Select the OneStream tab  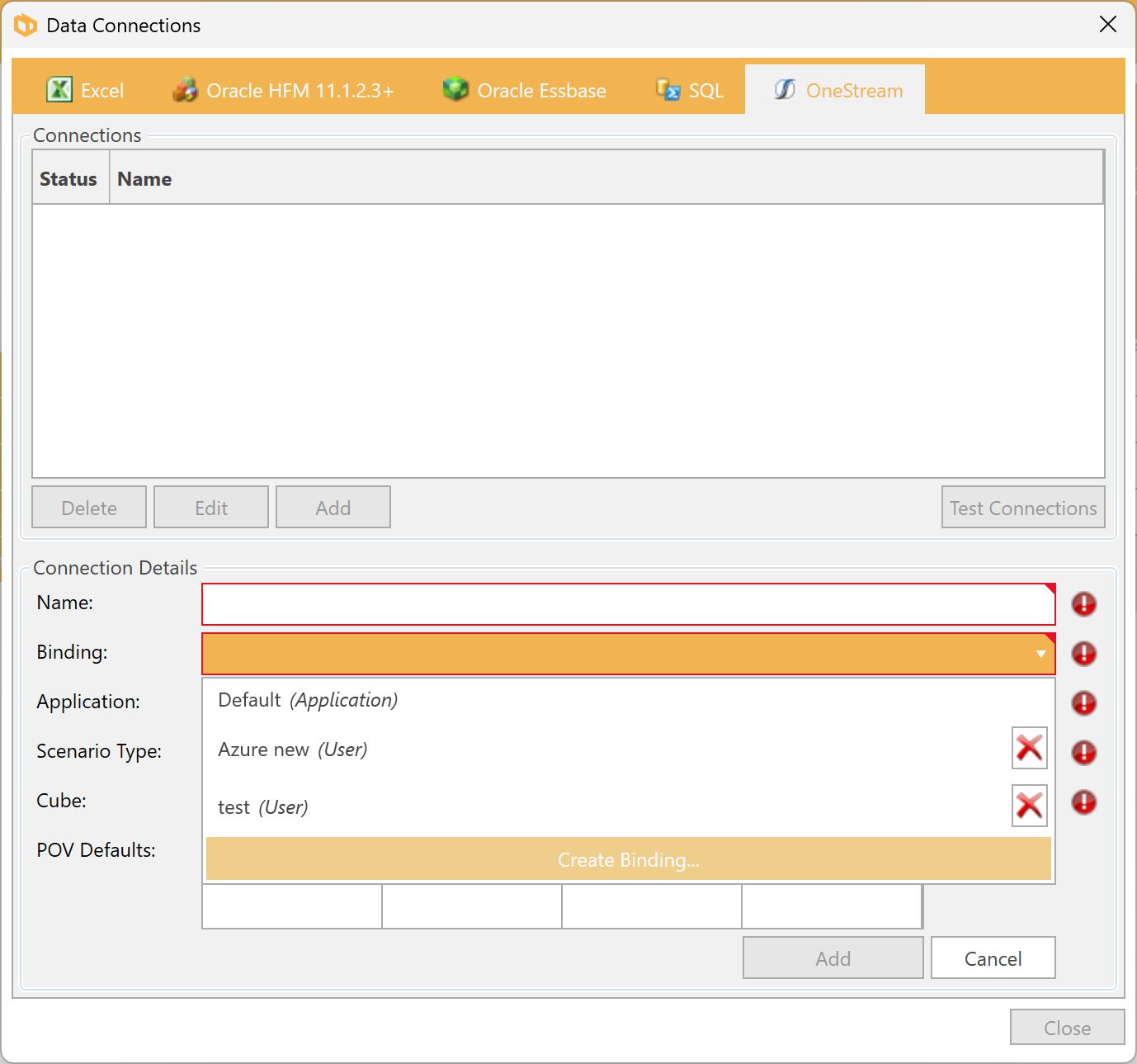(x=835, y=89)
